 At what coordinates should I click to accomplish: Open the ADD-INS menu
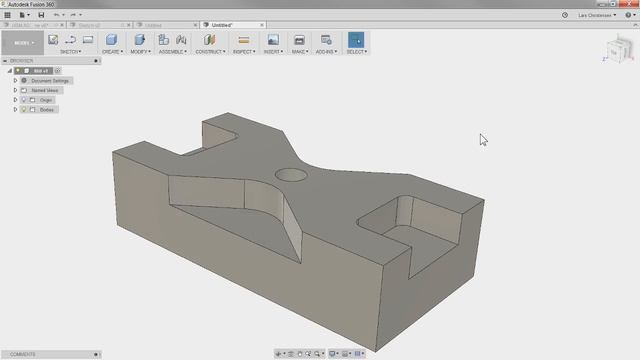[327, 52]
